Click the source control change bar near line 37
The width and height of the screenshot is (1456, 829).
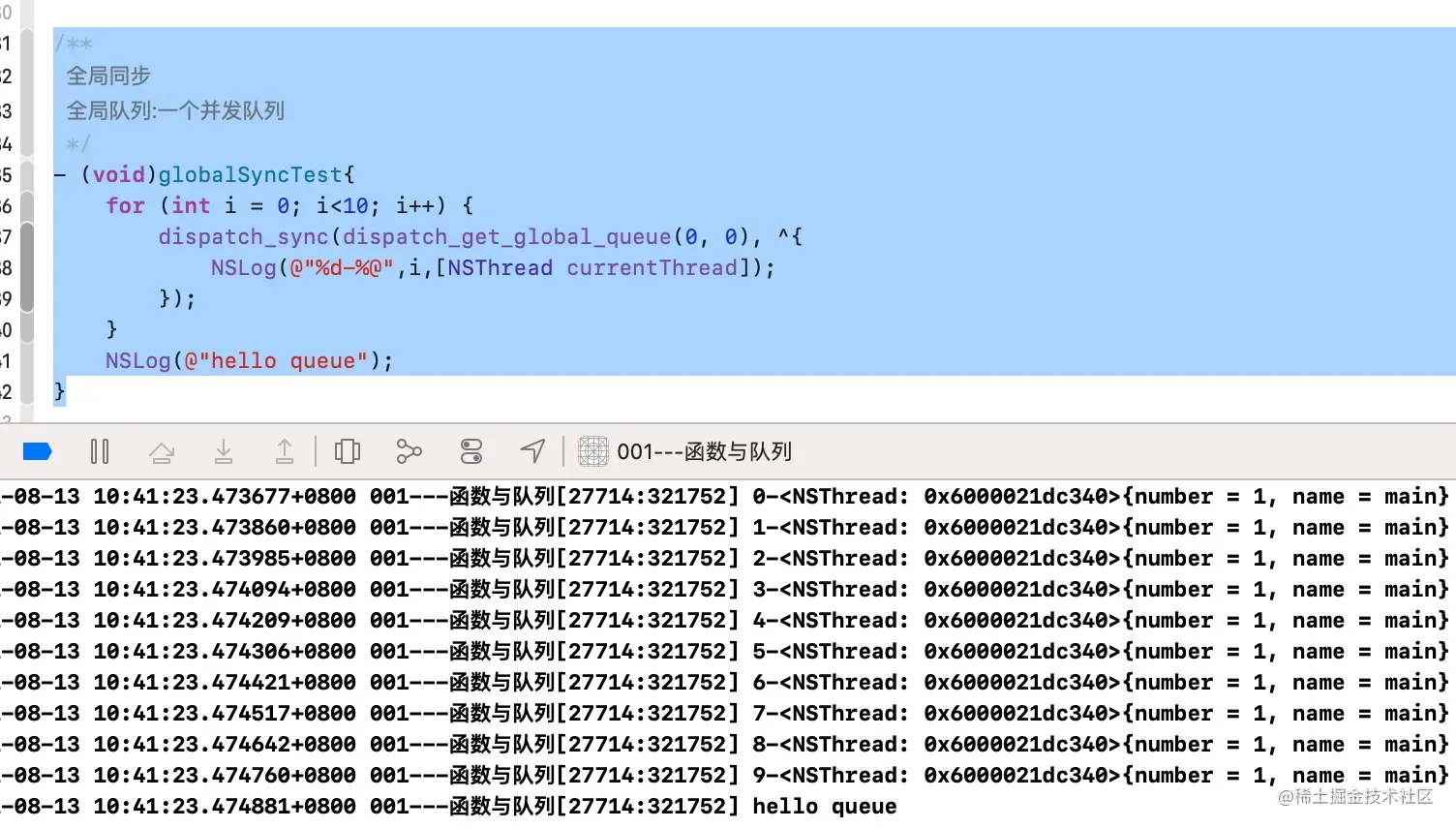(29, 236)
